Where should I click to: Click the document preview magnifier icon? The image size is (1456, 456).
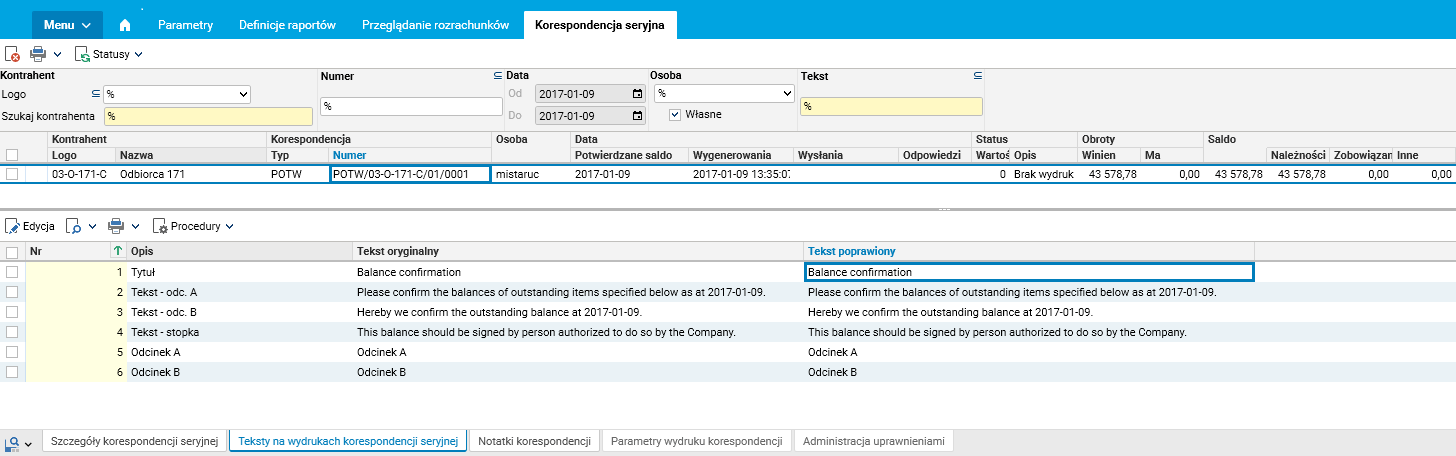click(73, 226)
